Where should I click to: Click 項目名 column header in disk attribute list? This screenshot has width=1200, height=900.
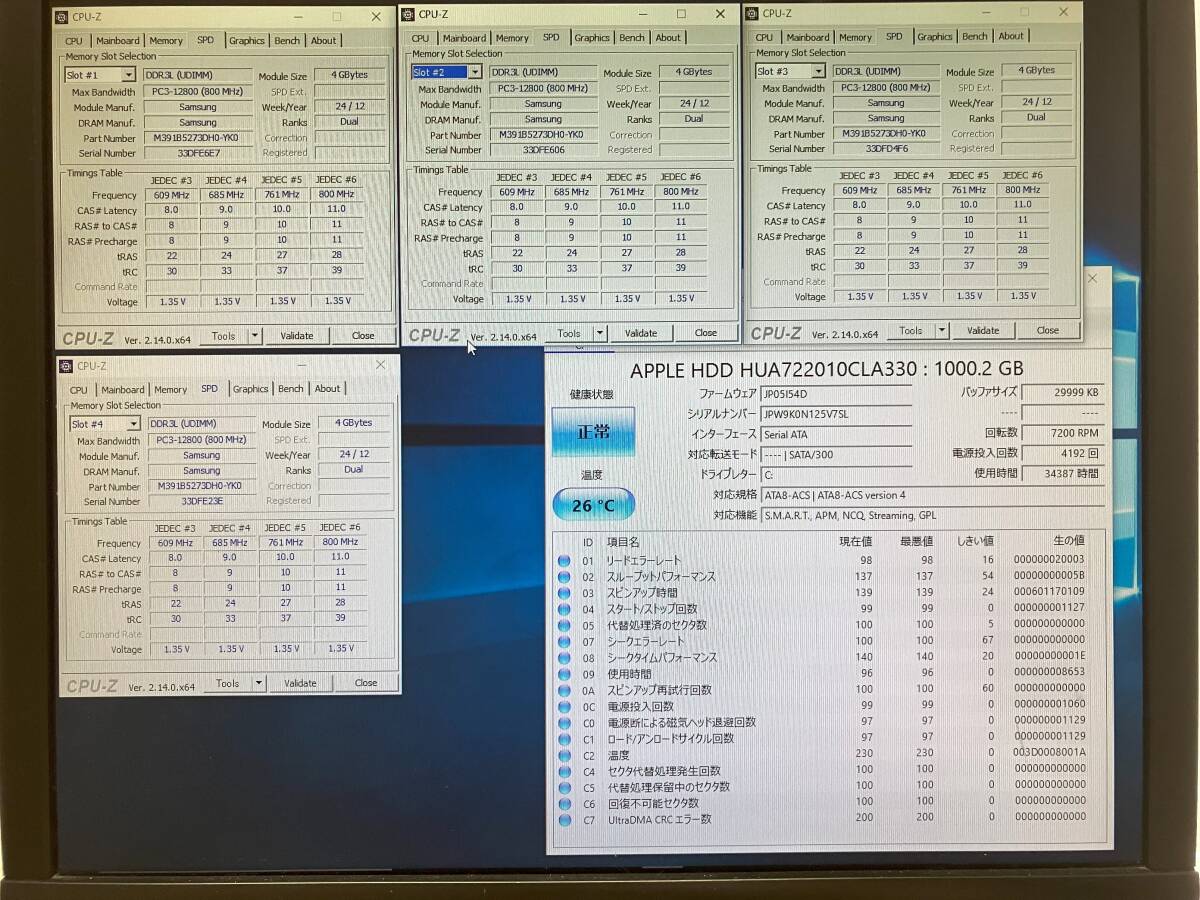pos(622,541)
